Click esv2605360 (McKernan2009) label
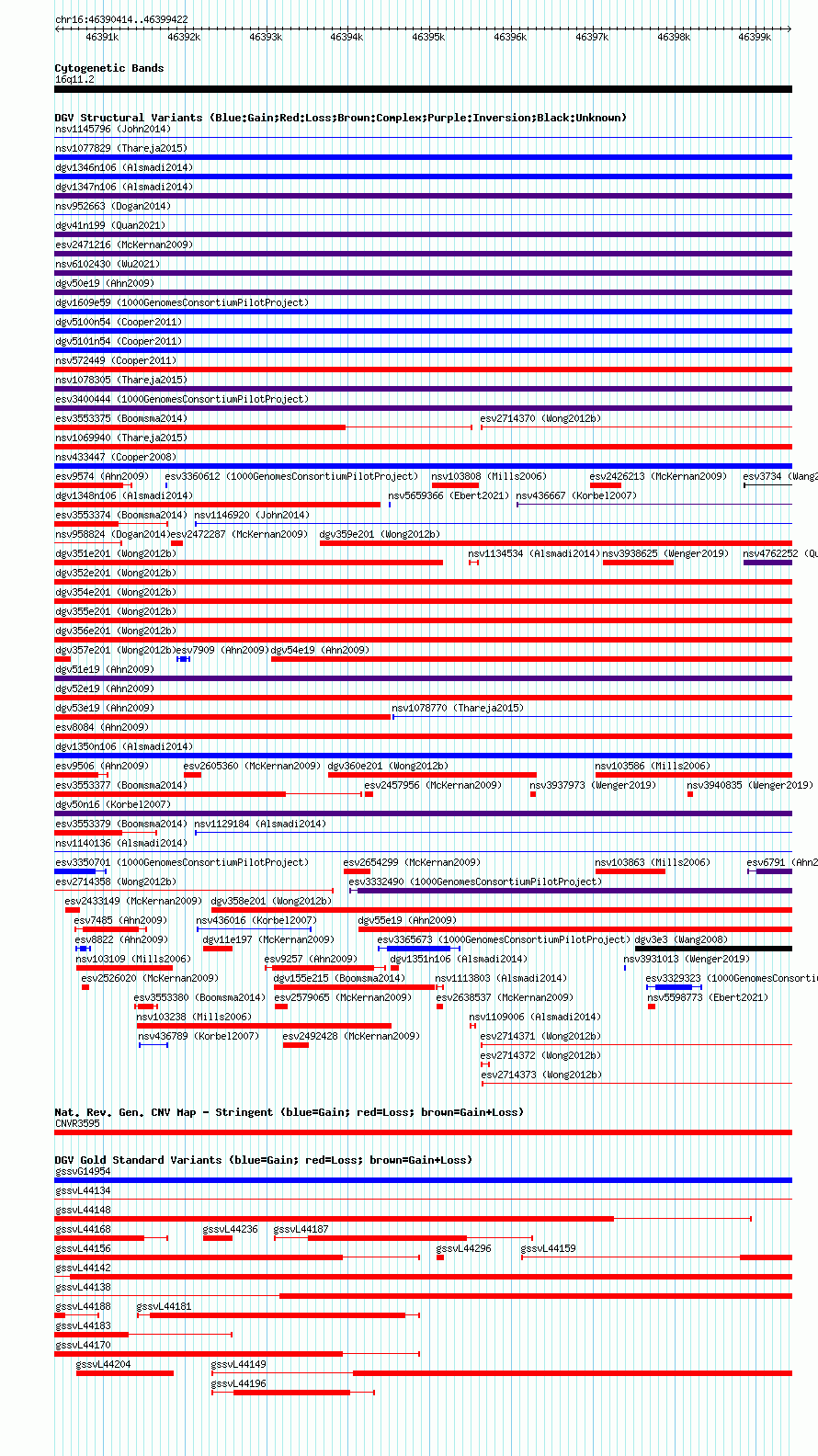818x1456 pixels. point(252,766)
